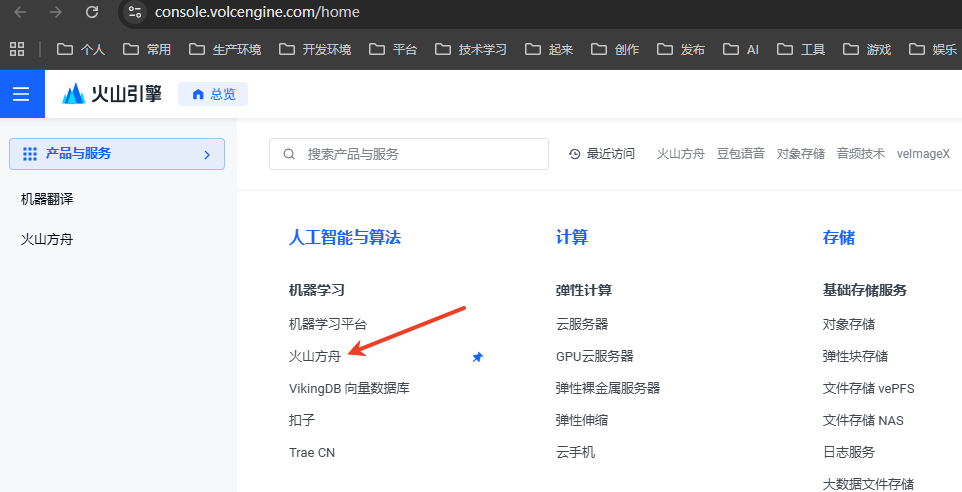
Task: Open recent 火山方舟 link
Action: [x=680, y=153]
